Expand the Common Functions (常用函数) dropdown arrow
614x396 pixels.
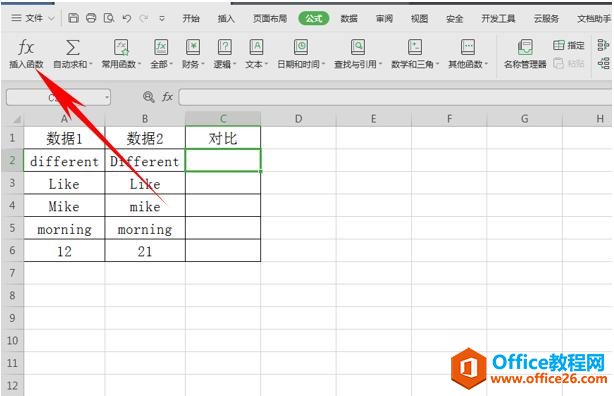tap(139, 64)
